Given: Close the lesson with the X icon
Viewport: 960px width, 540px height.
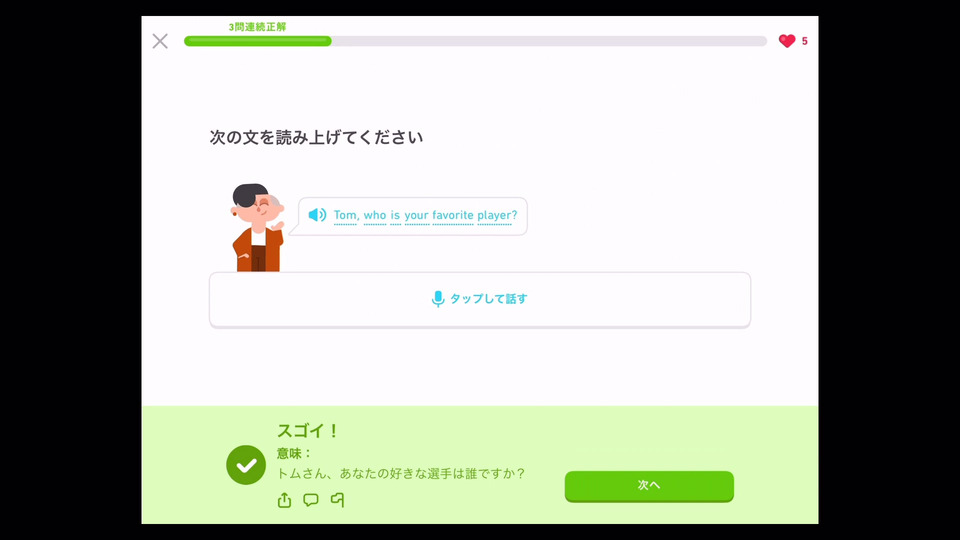Looking at the screenshot, I should click(160, 41).
